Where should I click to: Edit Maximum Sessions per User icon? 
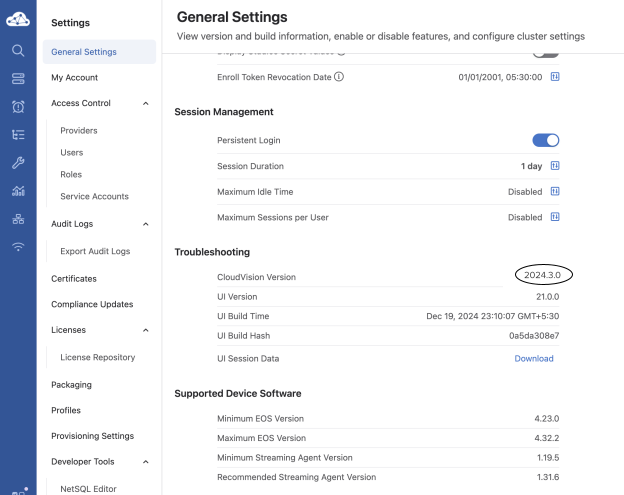[x=555, y=217]
